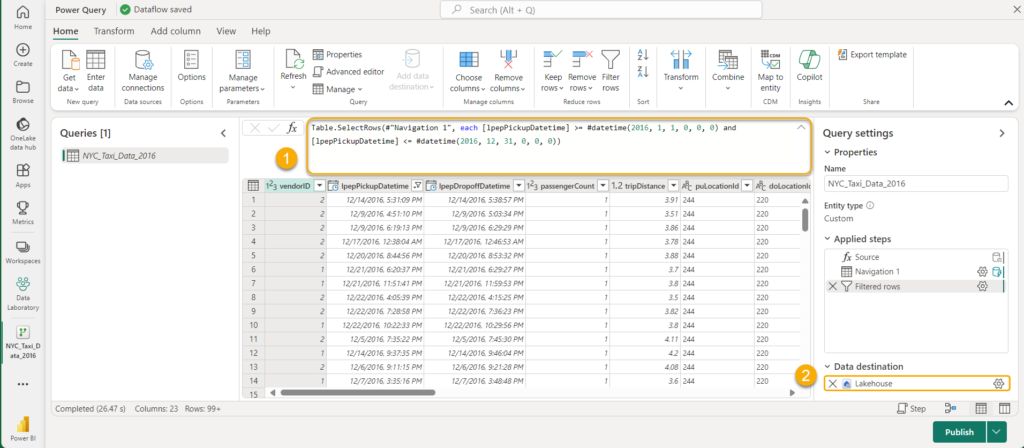Open Advanced editor
Screen dimensions: 1024x448
(348, 71)
